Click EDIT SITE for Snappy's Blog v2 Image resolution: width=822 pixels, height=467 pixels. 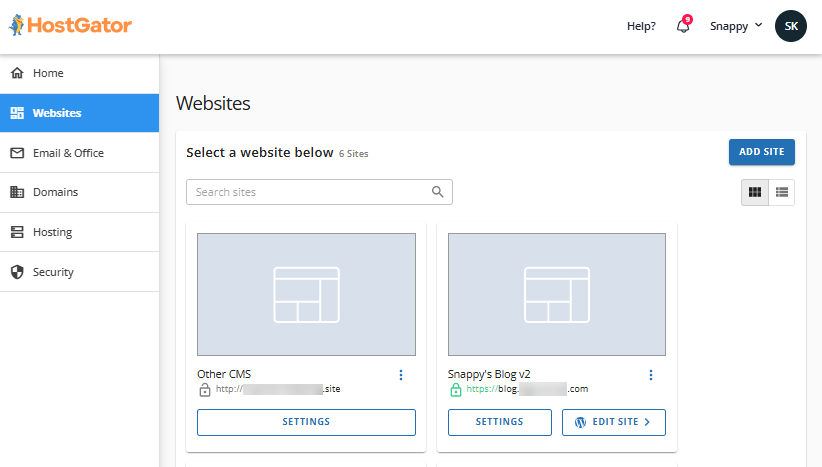(614, 422)
